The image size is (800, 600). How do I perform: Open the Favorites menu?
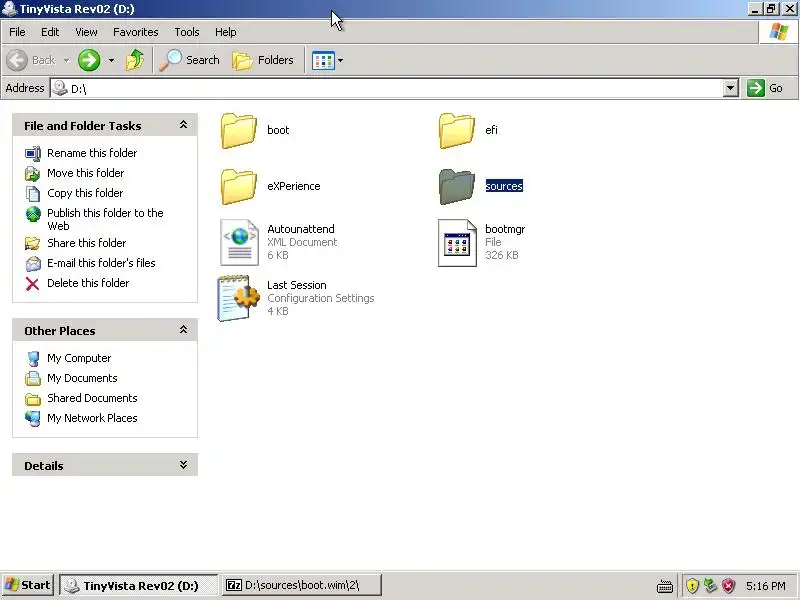136,32
